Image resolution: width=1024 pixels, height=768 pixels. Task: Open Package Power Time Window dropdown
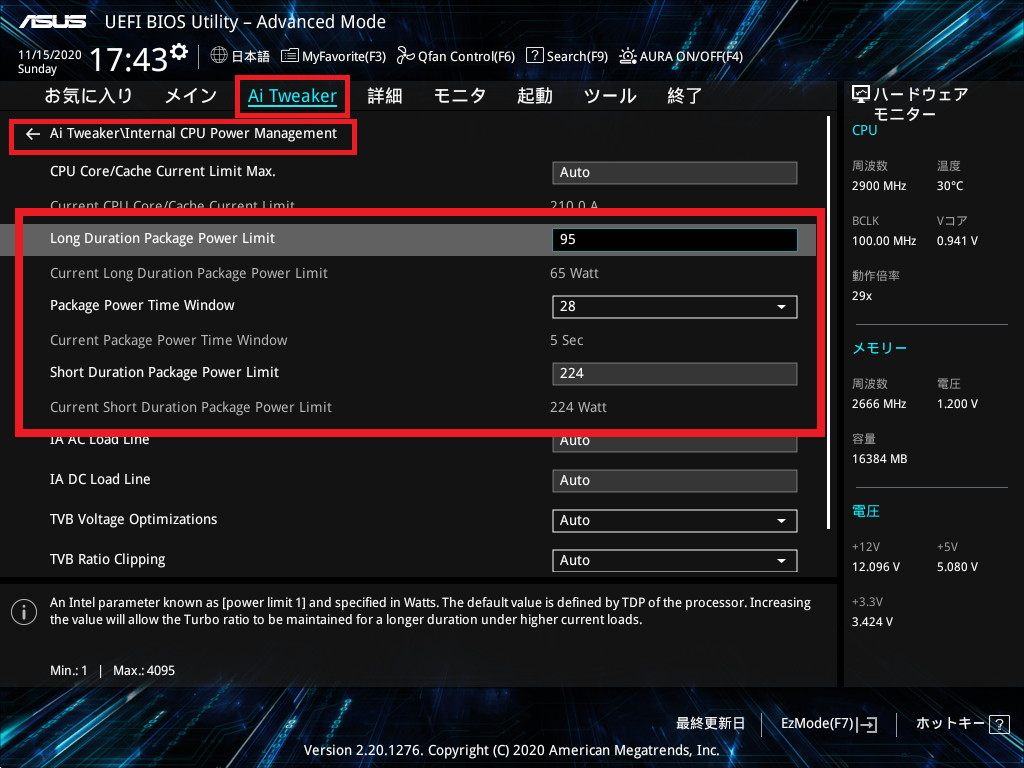point(675,306)
